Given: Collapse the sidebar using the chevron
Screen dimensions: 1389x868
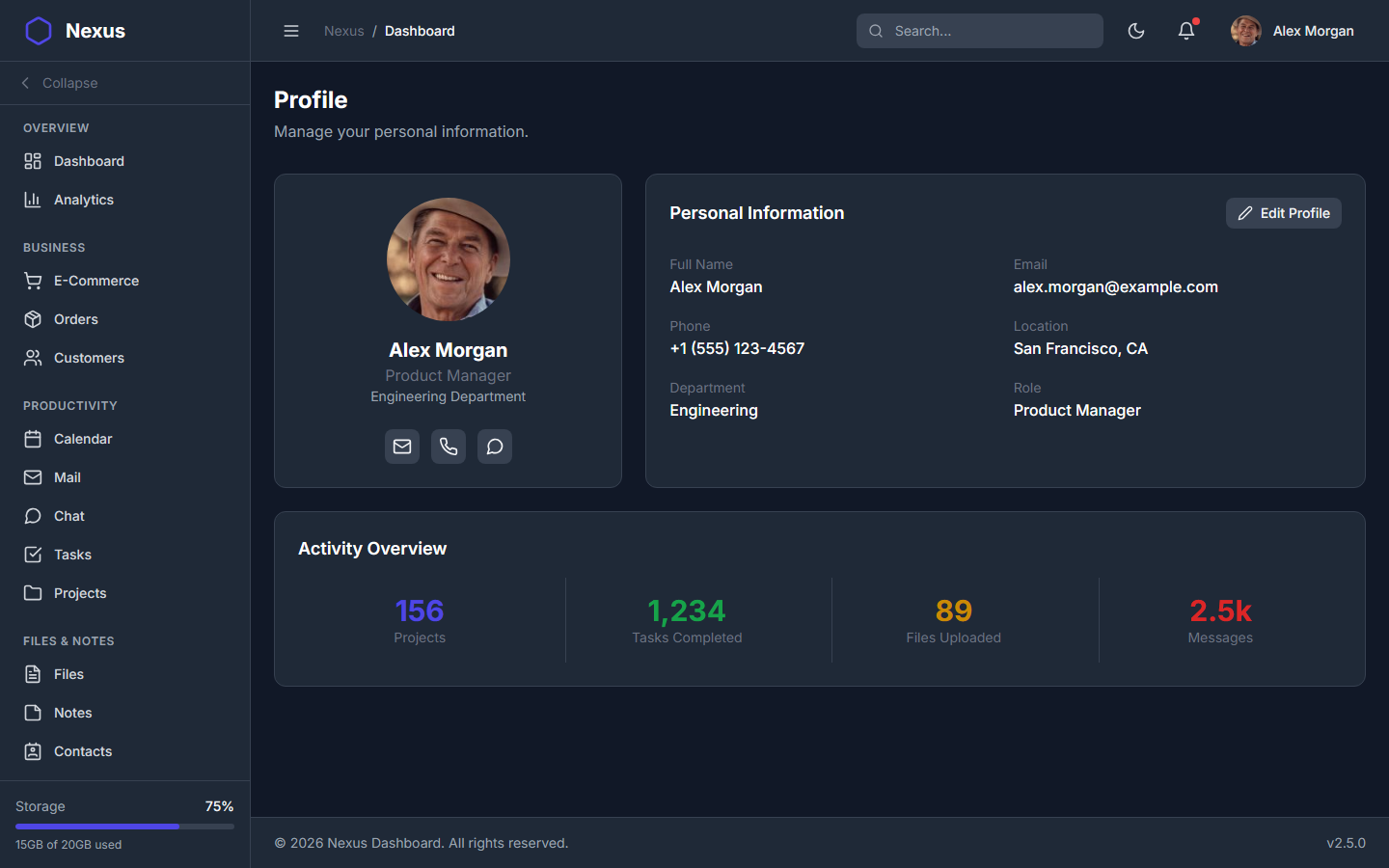Looking at the screenshot, I should [x=25, y=83].
